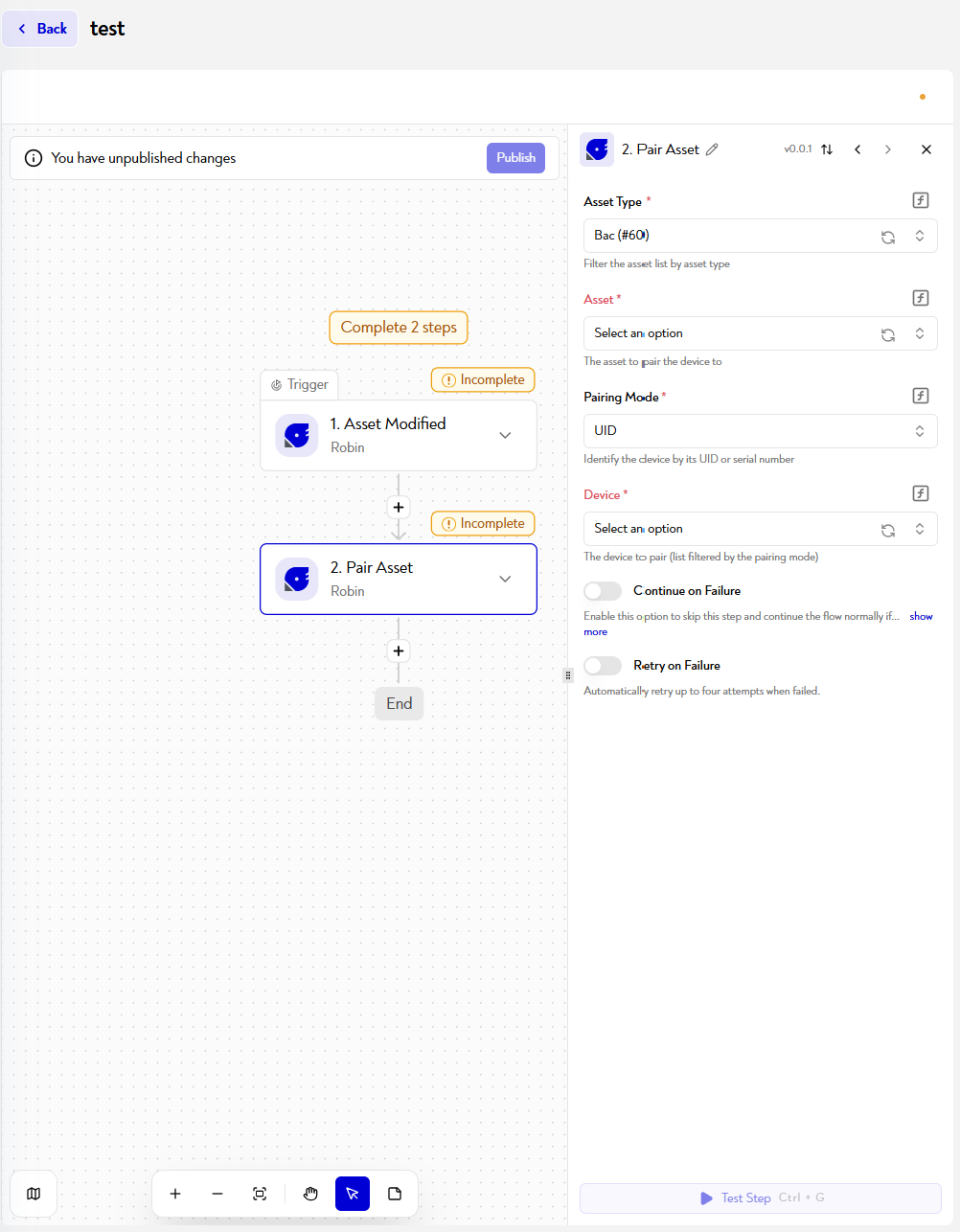The image size is (960, 1232).
Task: Enable the Retry on Failure switch
Action: [603, 666]
